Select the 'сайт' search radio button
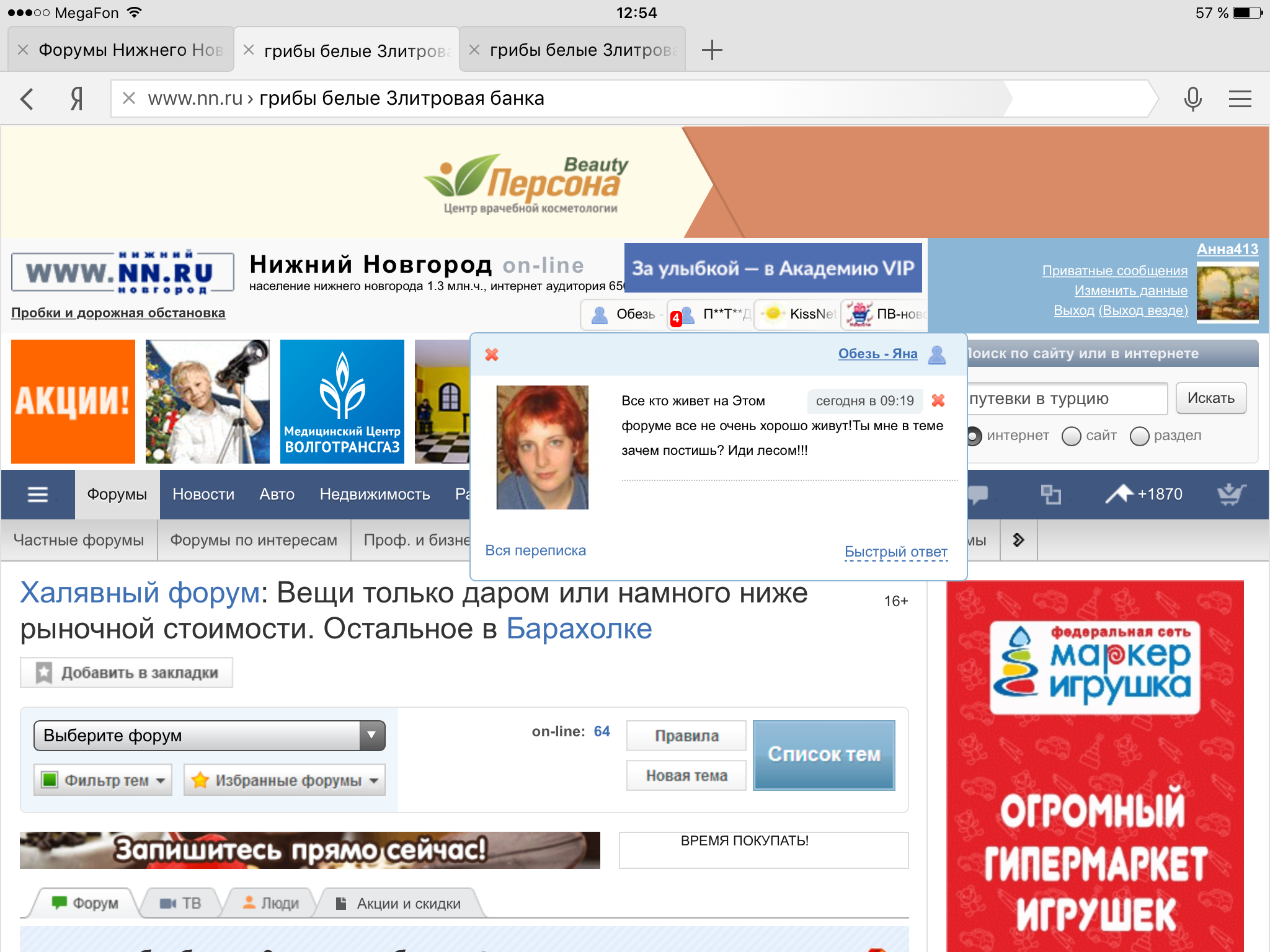1270x952 pixels. (x=1071, y=436)
